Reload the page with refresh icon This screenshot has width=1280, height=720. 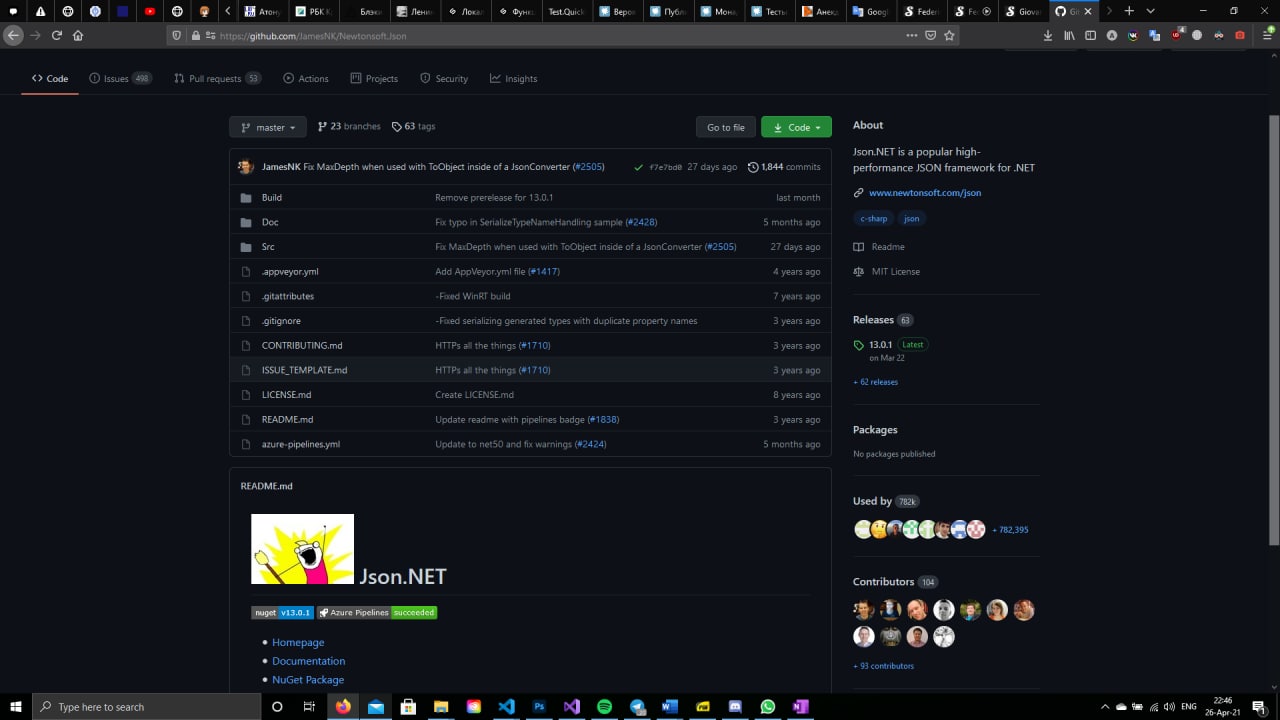[56, 35]
